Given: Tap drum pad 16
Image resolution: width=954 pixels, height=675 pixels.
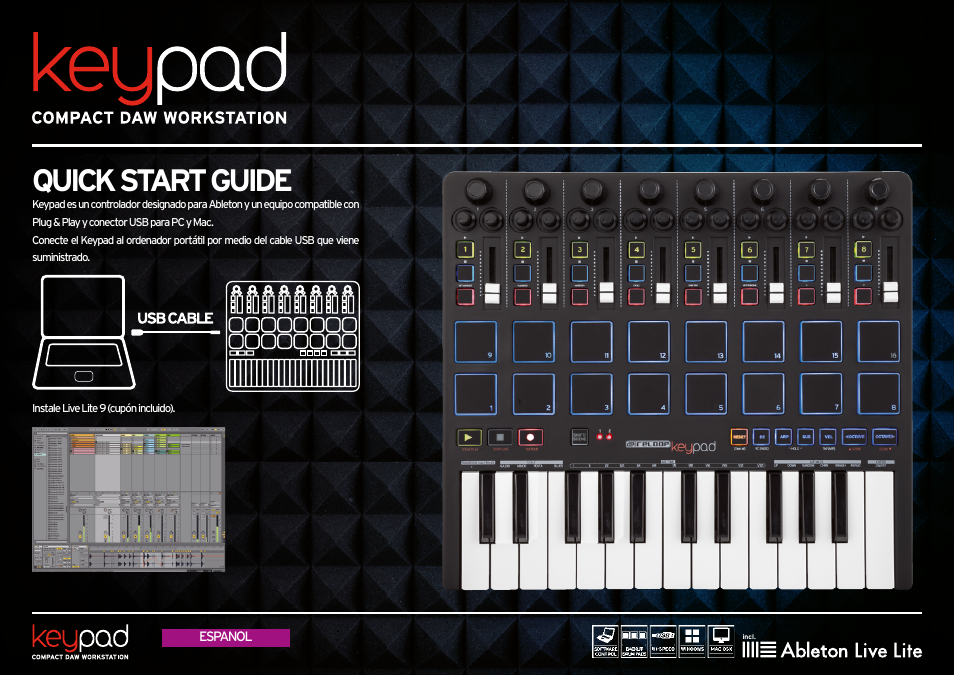Looking at the screenshot, I should pyautogui.click(x=879, y=342).
